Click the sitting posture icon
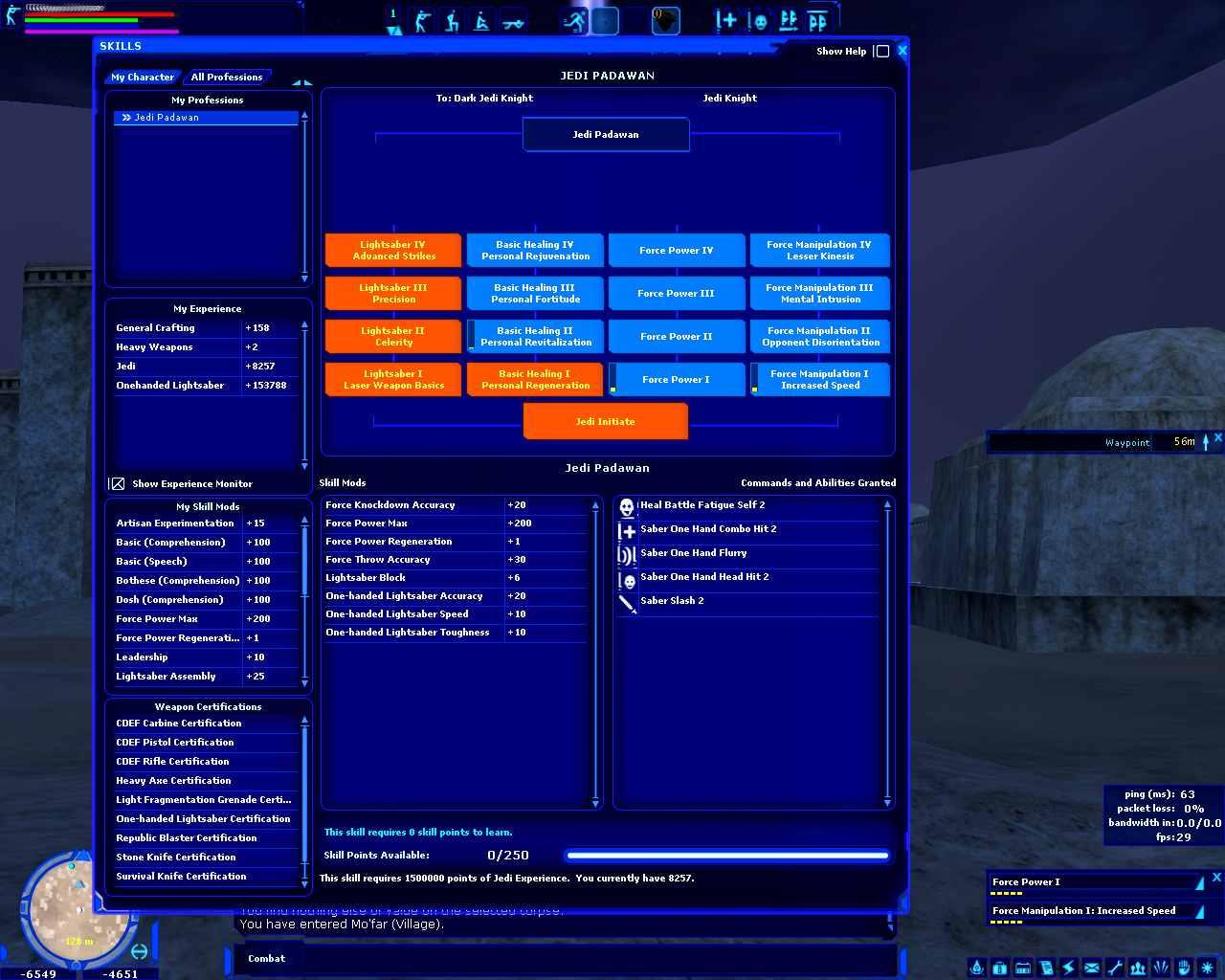Viewport: 1225px width, 980px height. (482, 21)
